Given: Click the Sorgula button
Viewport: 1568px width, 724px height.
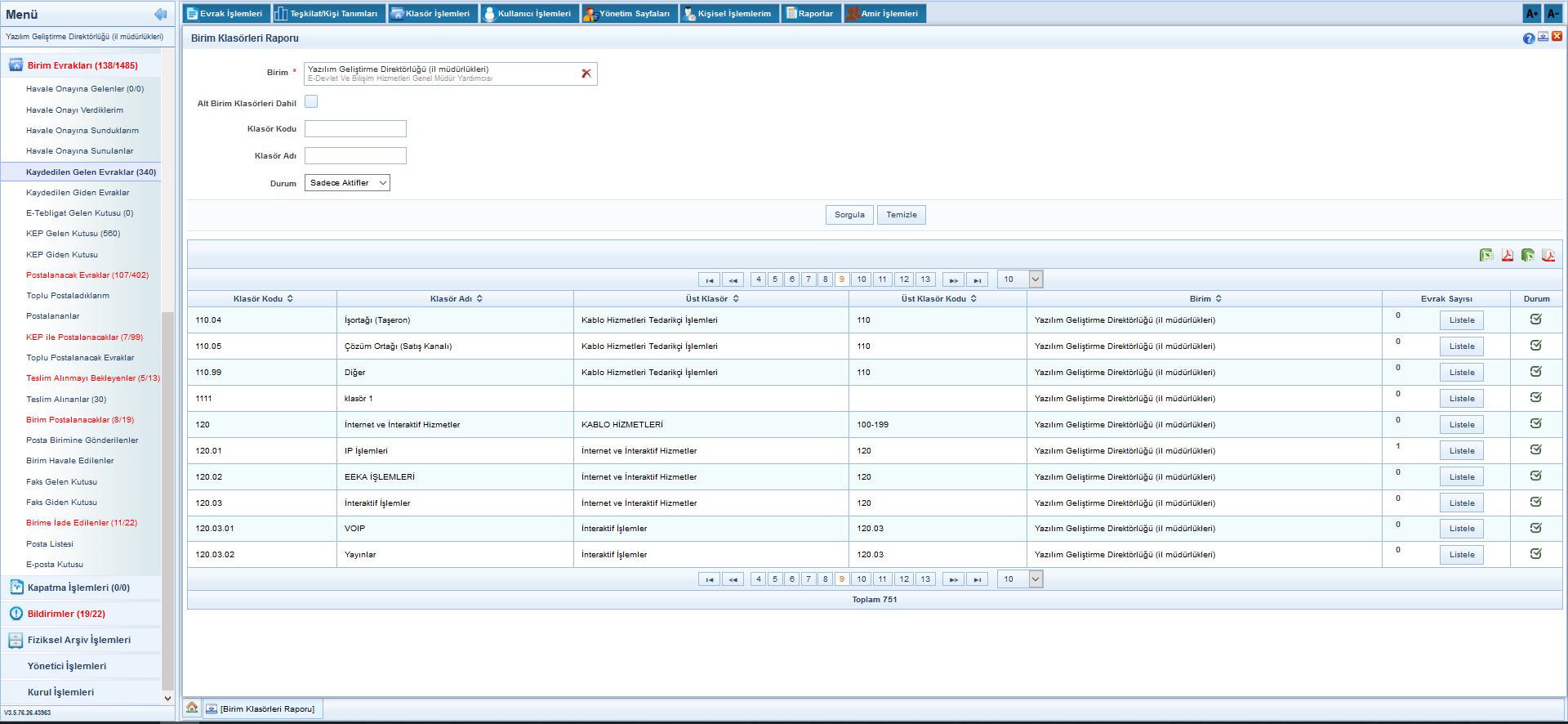Looking at the screenshot, I should (x=849, y=215).
